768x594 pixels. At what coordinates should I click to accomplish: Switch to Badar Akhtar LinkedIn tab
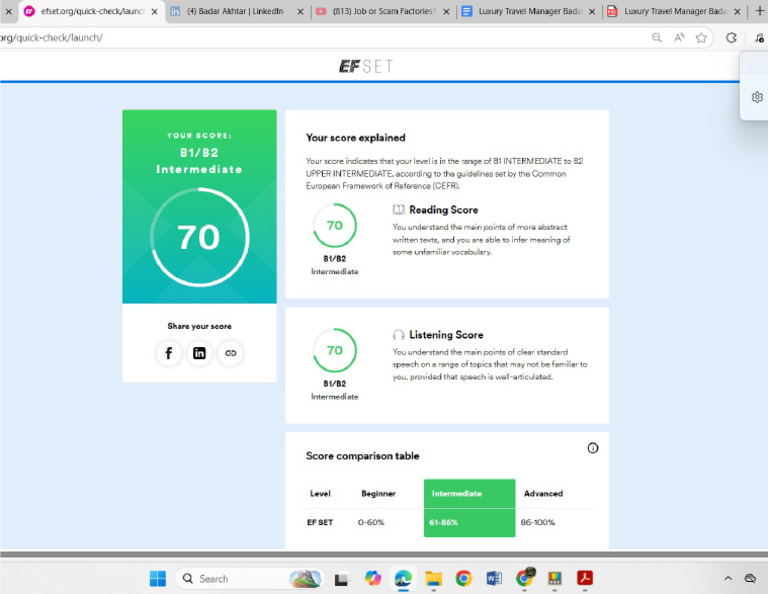pyautogui.click(x=235, y=11)
